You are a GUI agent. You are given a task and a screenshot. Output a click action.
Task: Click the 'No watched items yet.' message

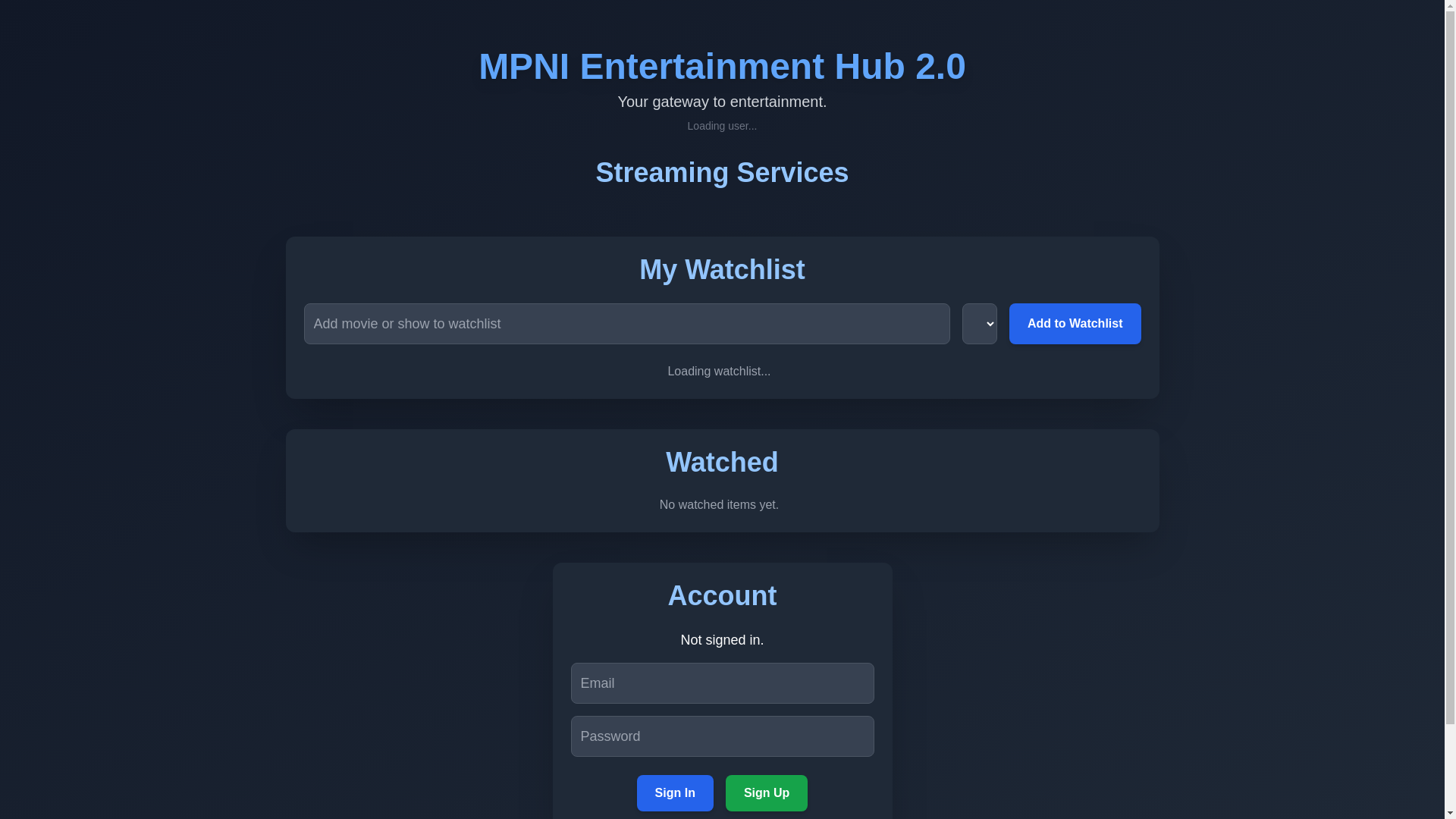[719, 505]
